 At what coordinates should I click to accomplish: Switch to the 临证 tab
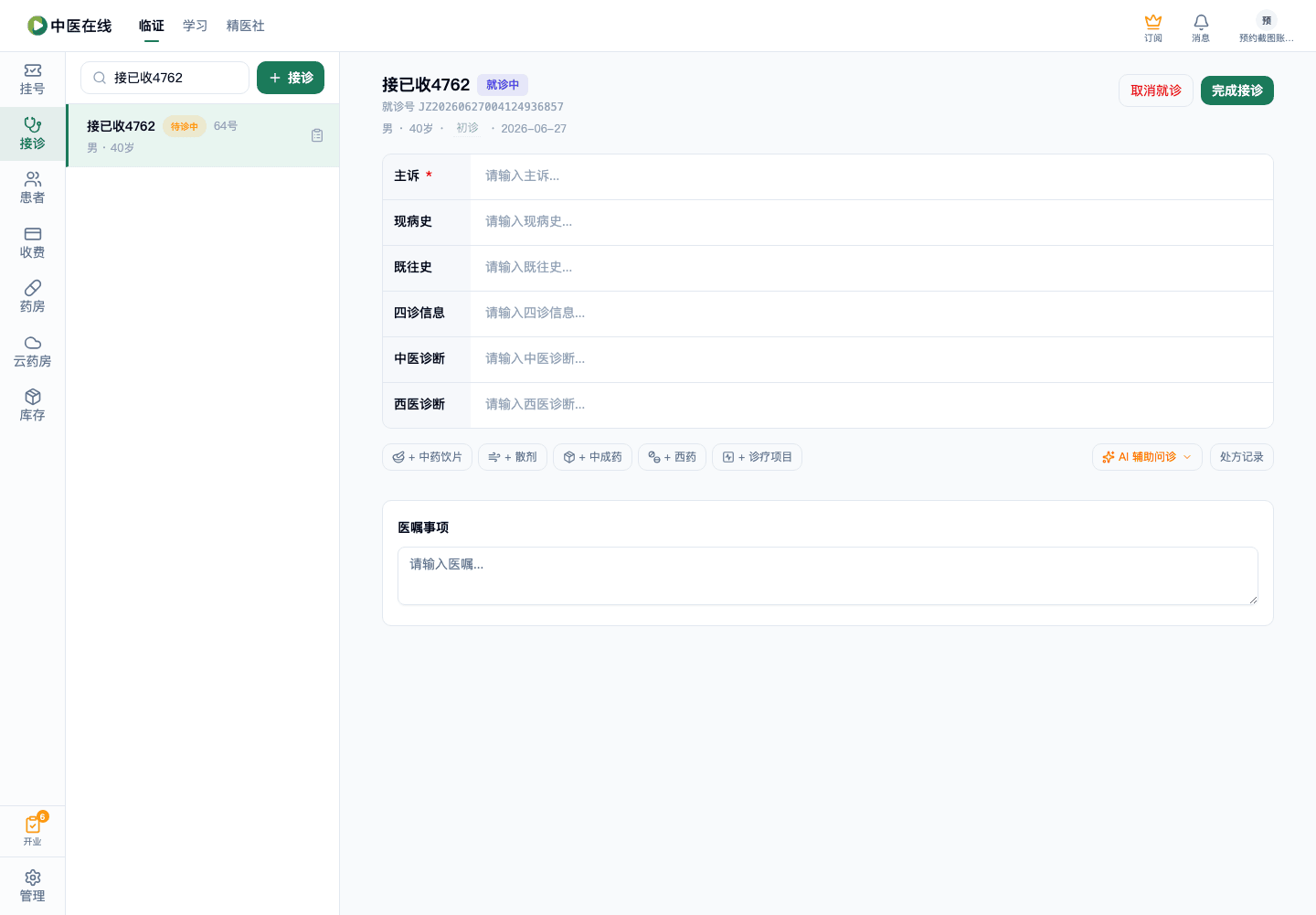click(x=152, y=26)
